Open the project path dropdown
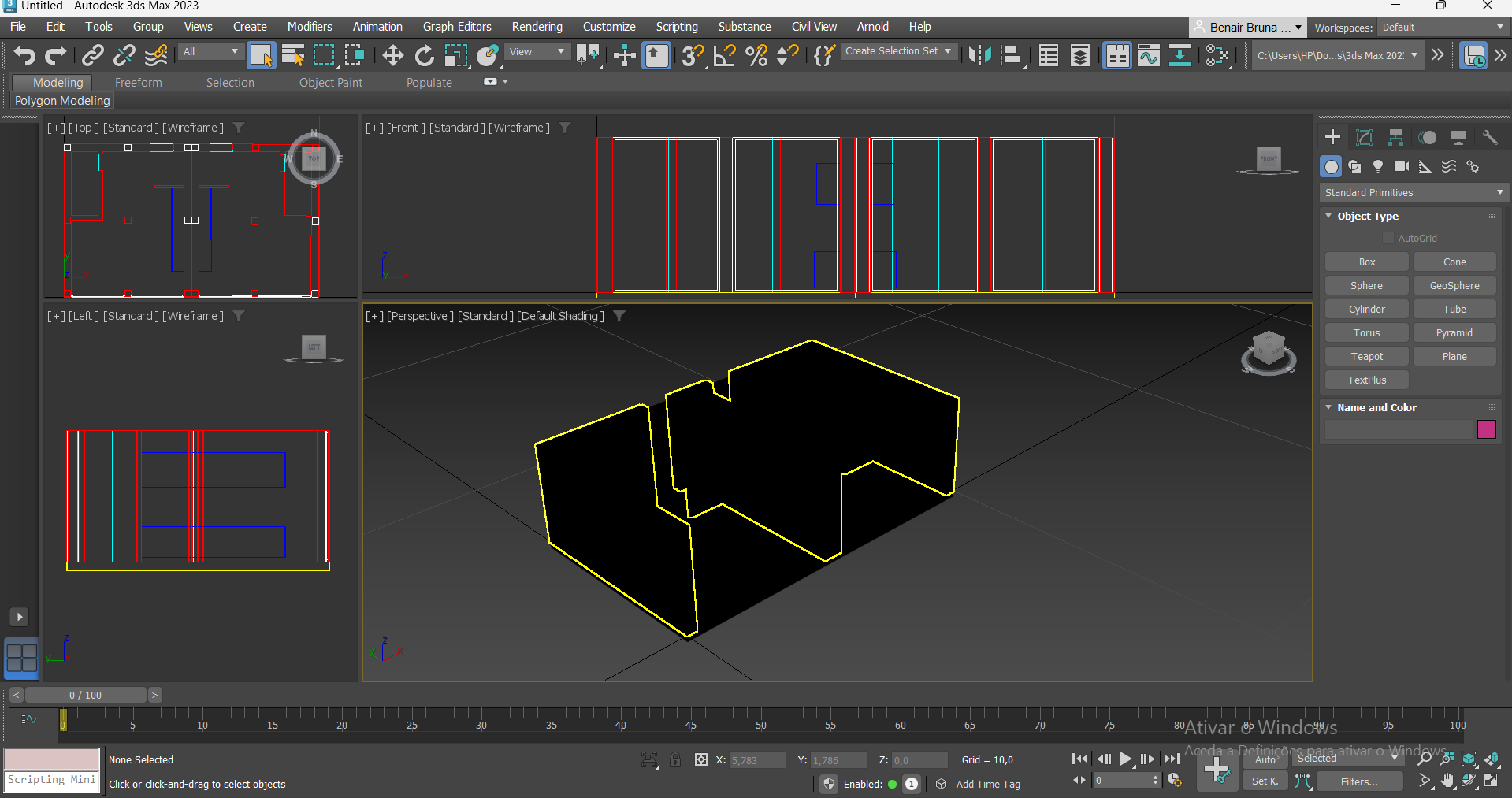 pos(1338,55)
